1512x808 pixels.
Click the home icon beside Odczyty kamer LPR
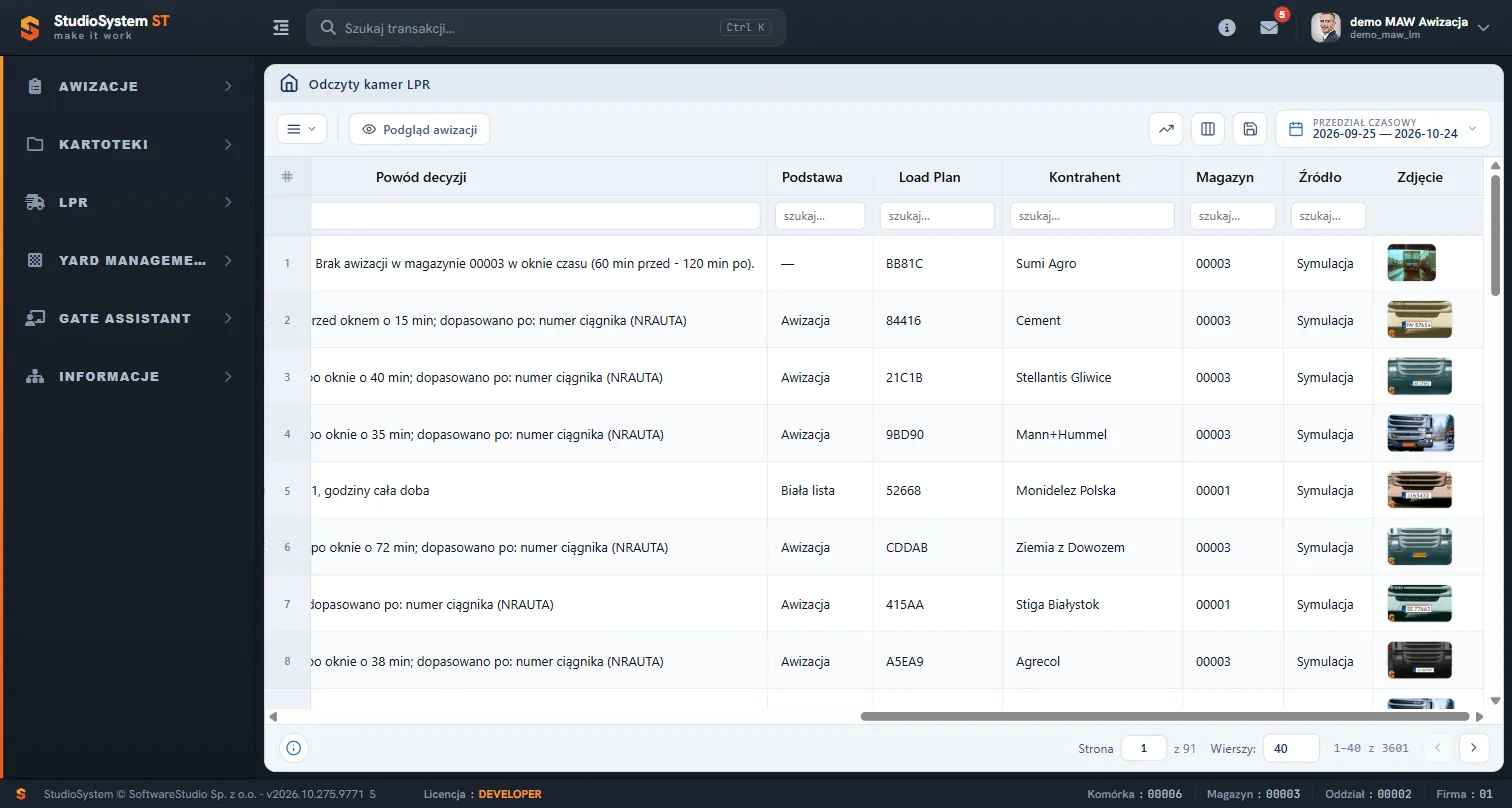[289, 84]
